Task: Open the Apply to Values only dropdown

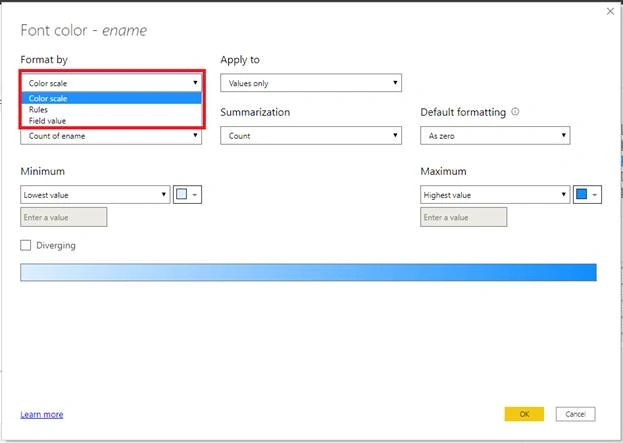Action: (311, 83)
